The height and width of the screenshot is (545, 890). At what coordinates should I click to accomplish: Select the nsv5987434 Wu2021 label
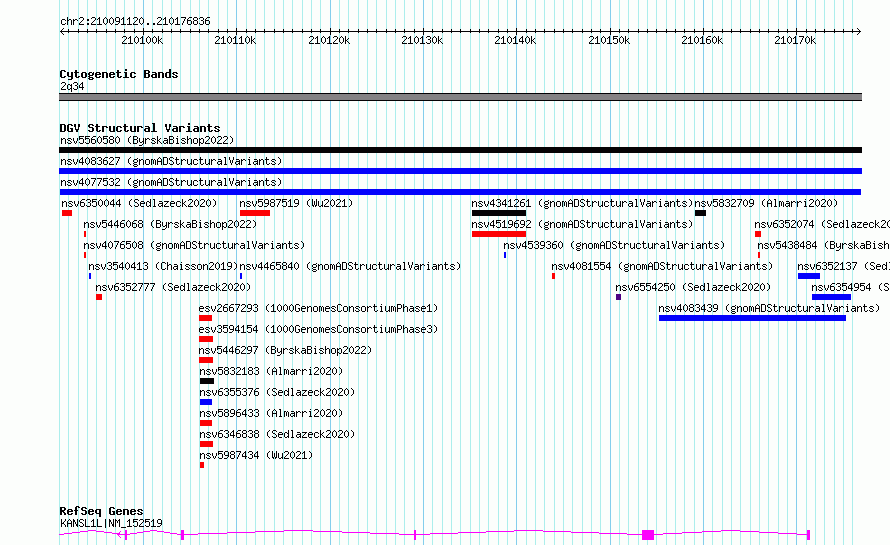pyautogui.click(x=256, y=455)
